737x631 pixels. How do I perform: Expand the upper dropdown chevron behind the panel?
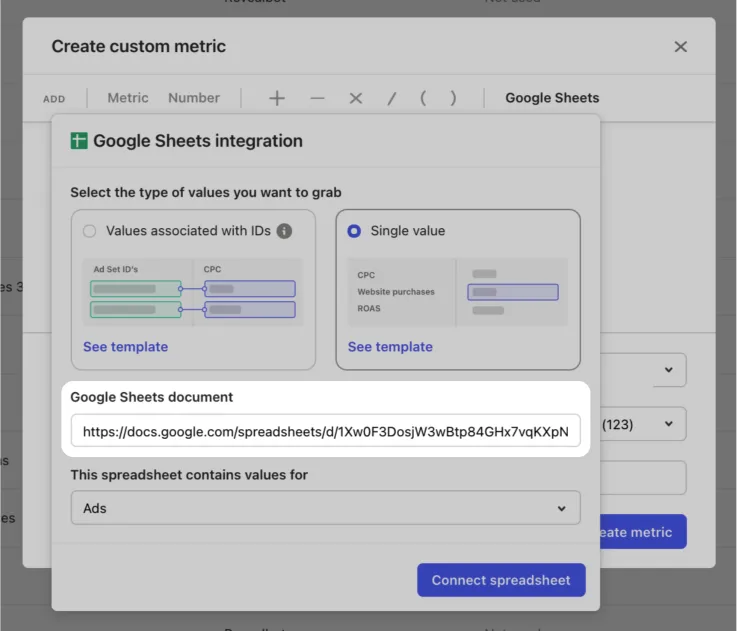pyautogui.click(x=668, y=370)
